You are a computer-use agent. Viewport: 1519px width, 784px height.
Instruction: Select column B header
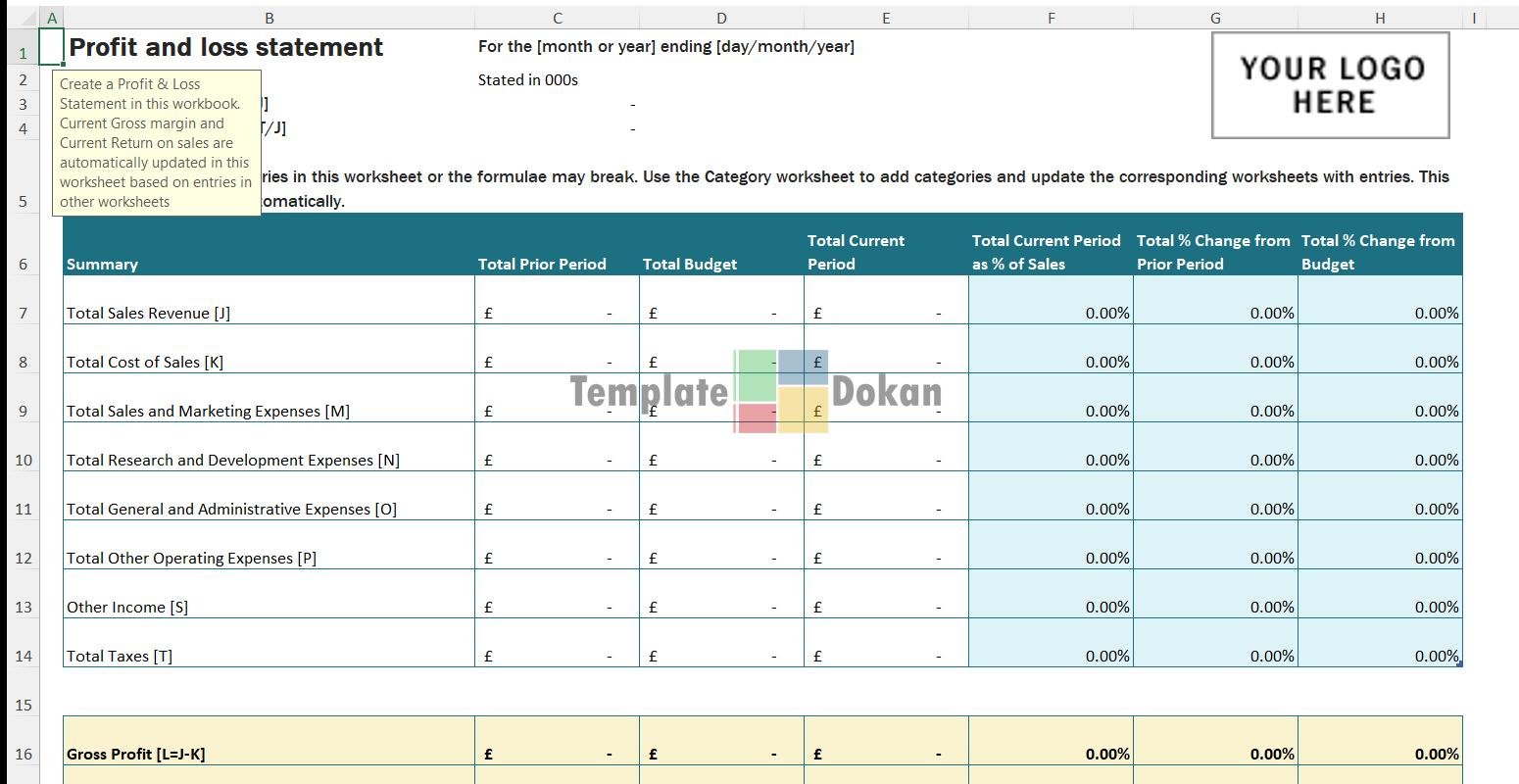(x=269, y=18)
